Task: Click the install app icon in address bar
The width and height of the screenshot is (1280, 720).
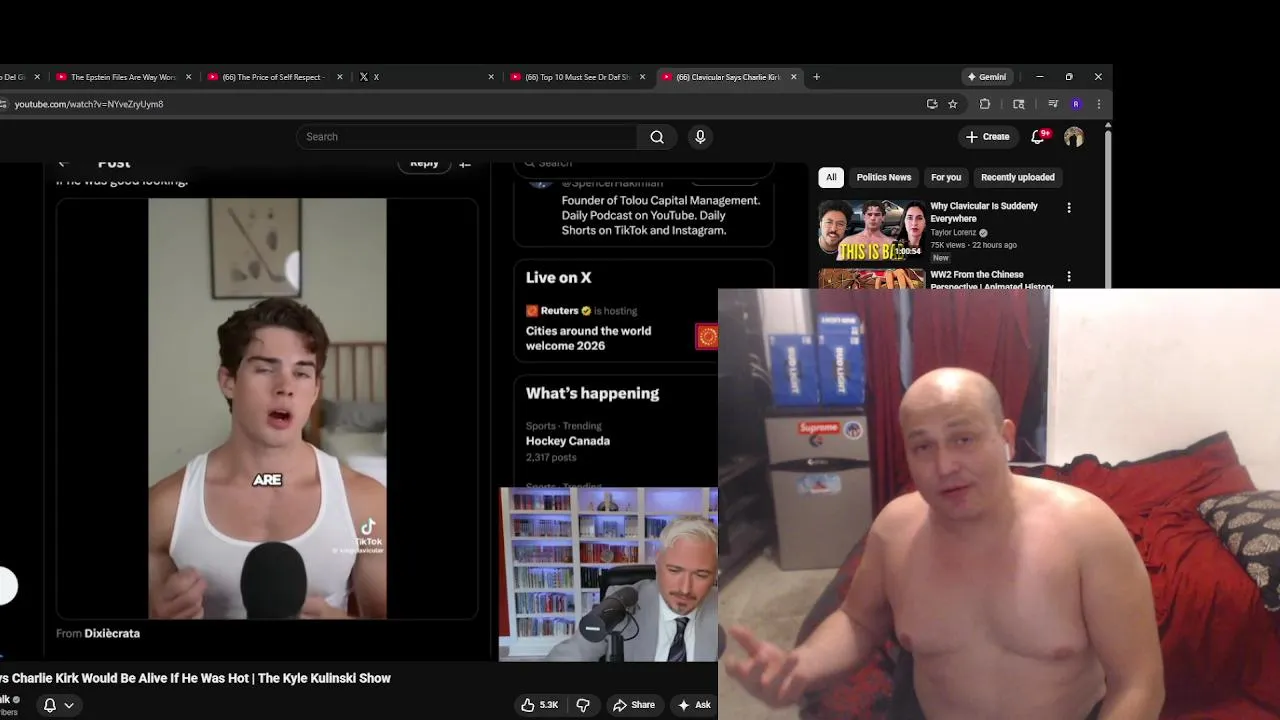Action: tap(932, 104)
